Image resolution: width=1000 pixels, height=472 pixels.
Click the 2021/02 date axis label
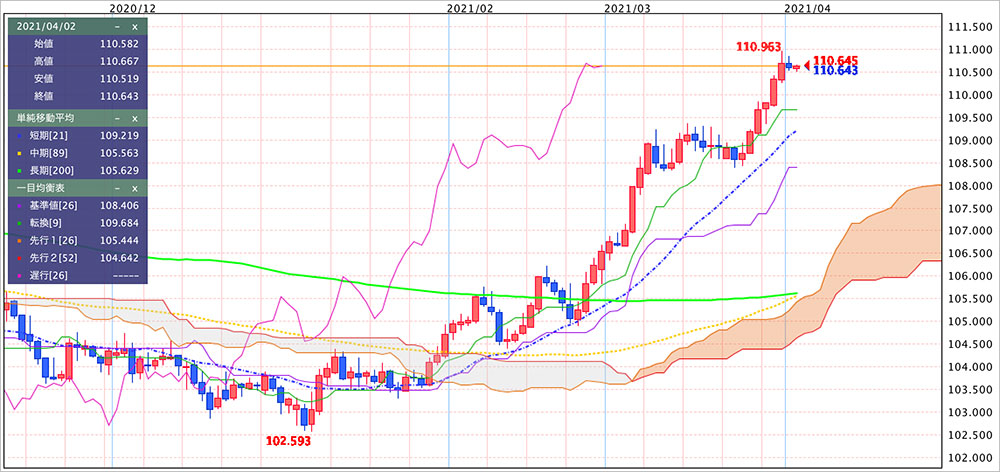click(x=470, y=7)
